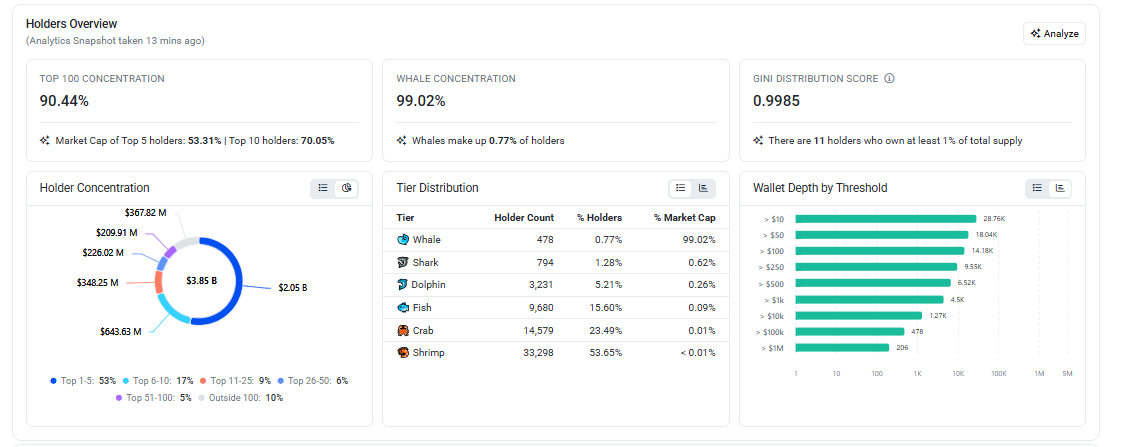Click the > $1M bar in Wallet Depth
This screenshot has width=1121, height=447.
pyautogui.click(x=842, y=348)
